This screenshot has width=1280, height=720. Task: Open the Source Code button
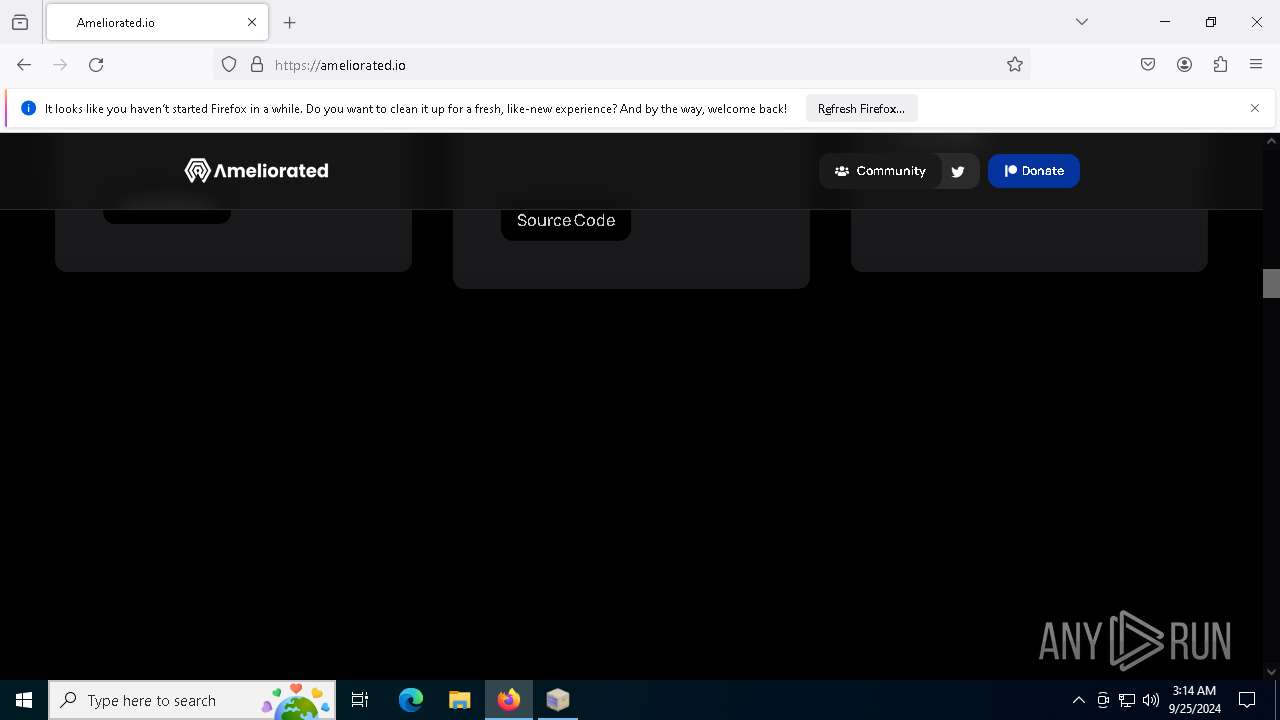click(566, 221)
